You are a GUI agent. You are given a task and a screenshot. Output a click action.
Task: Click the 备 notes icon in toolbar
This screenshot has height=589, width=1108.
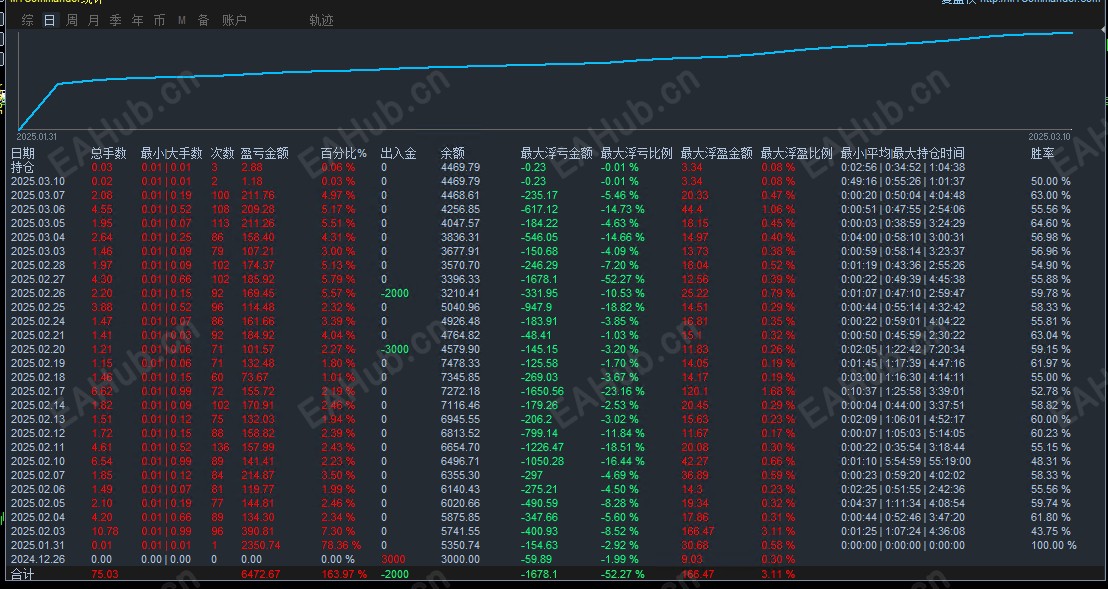201,19
